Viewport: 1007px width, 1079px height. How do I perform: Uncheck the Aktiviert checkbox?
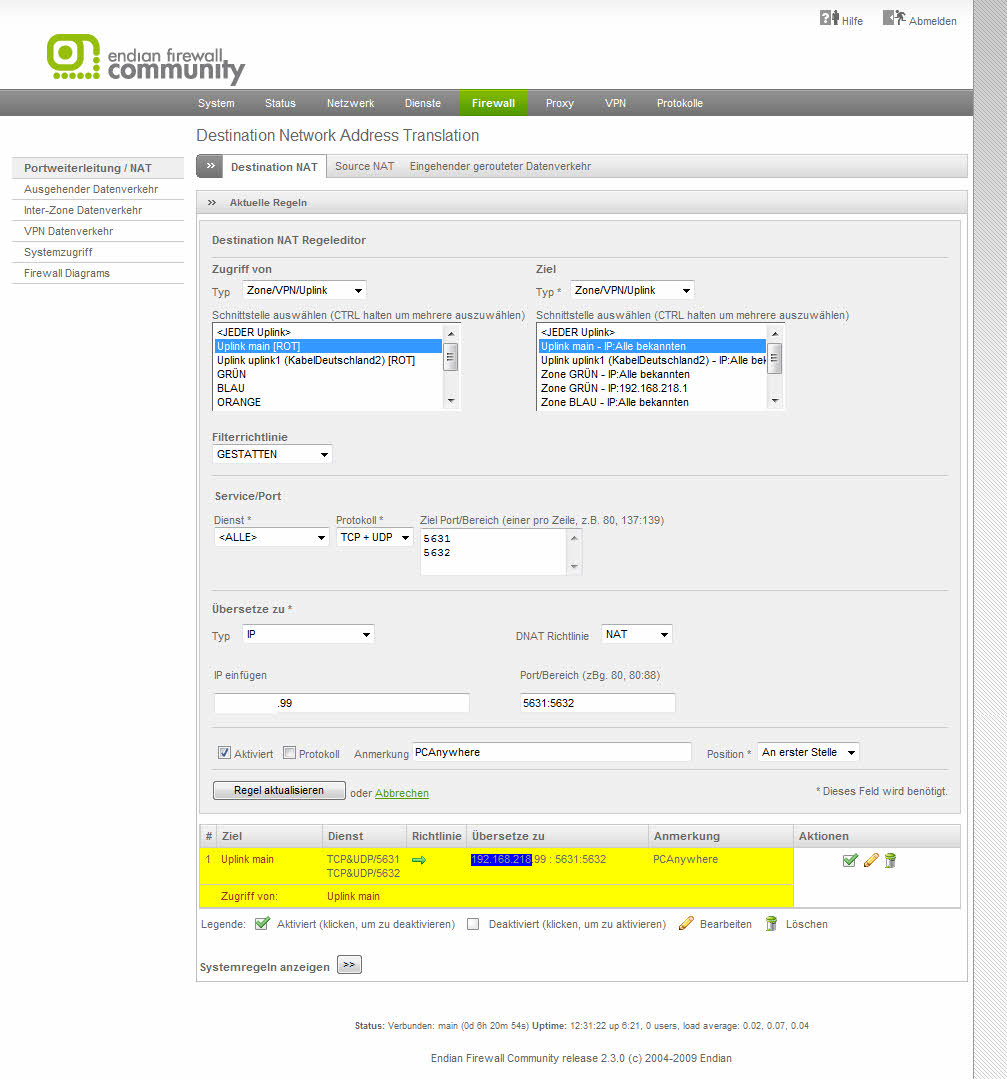pos(225,753)
